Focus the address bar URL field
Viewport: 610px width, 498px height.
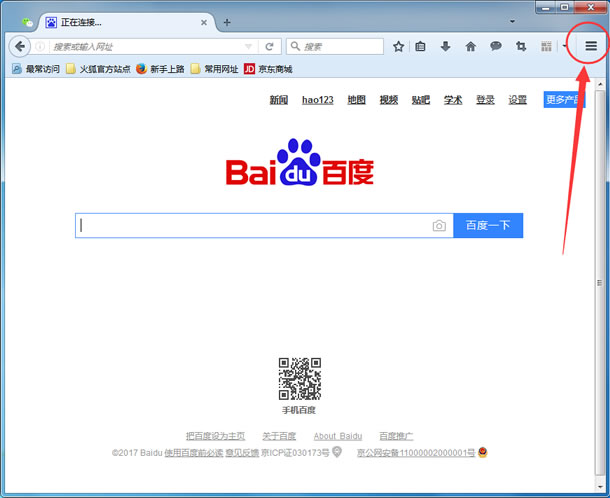(x=146, y=47)
